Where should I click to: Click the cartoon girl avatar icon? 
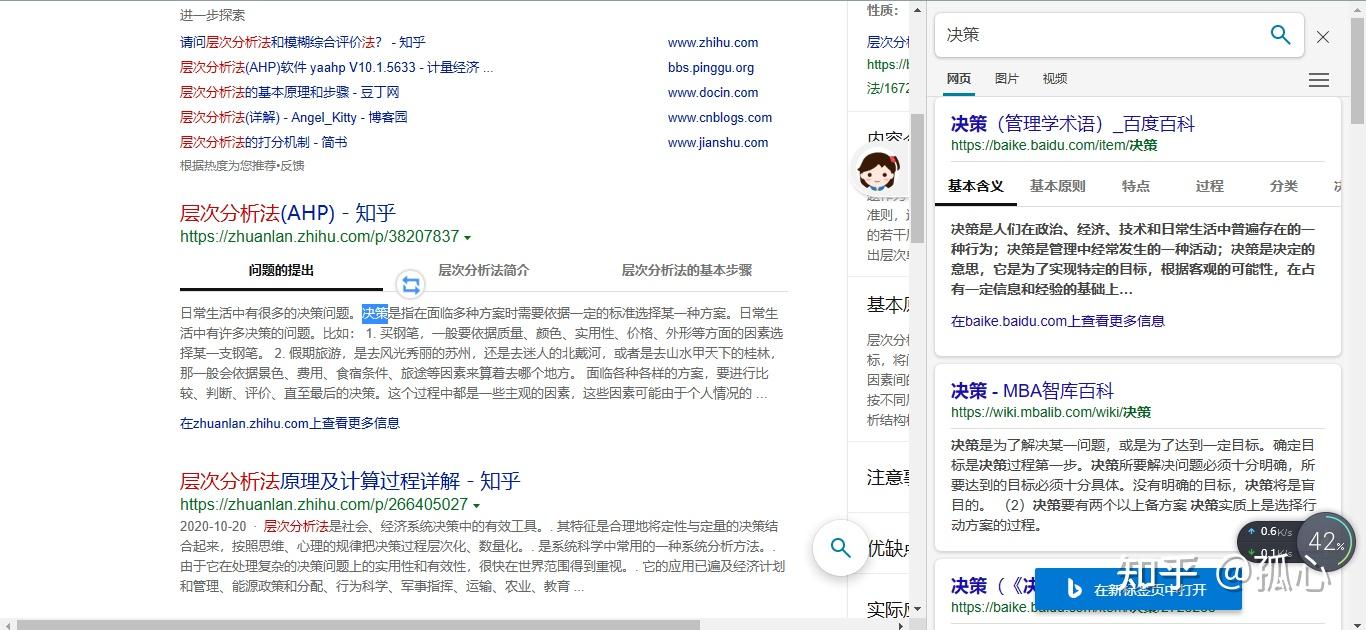click(877, 171)
